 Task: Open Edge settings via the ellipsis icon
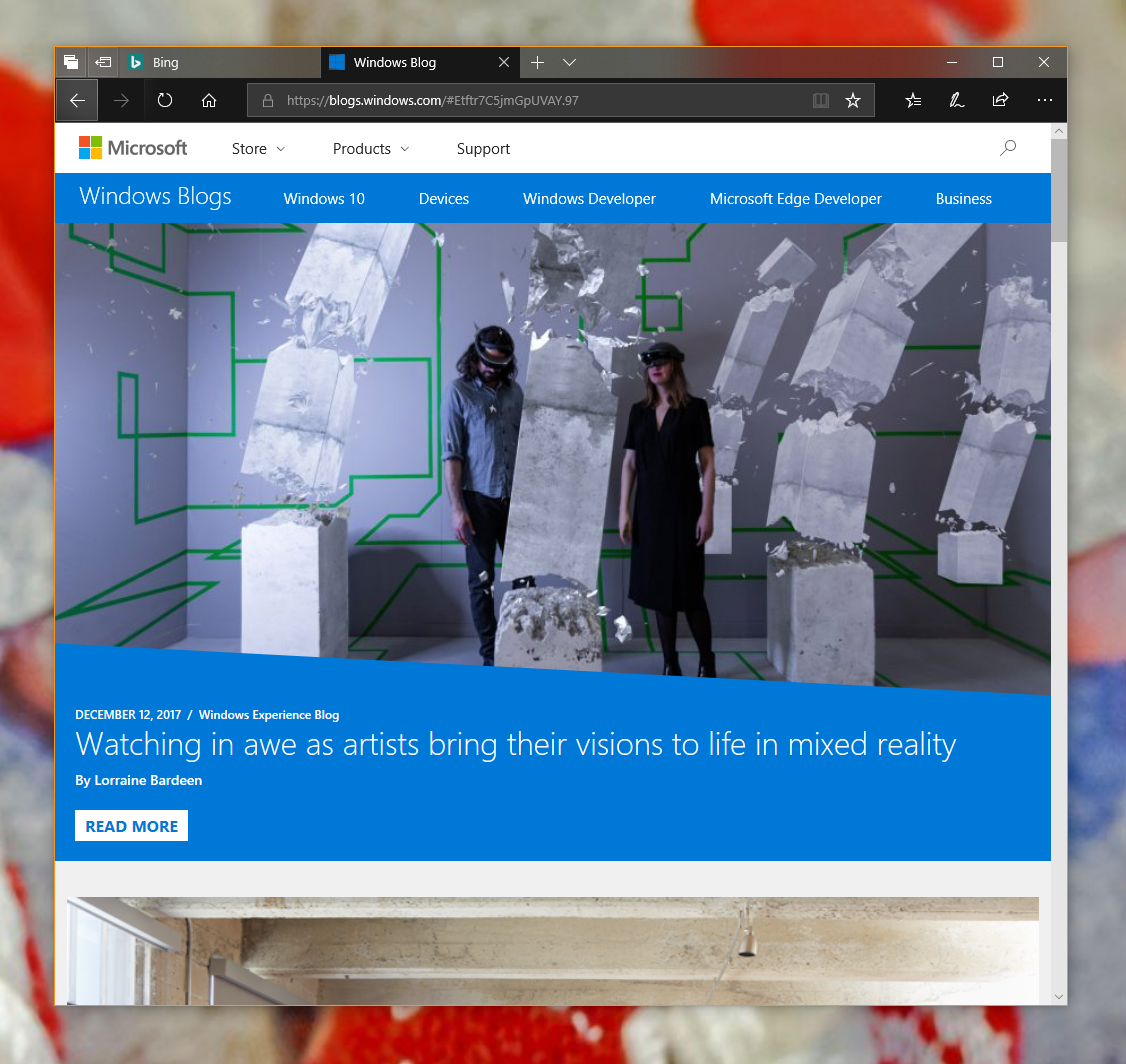(x=1044, y=100)
